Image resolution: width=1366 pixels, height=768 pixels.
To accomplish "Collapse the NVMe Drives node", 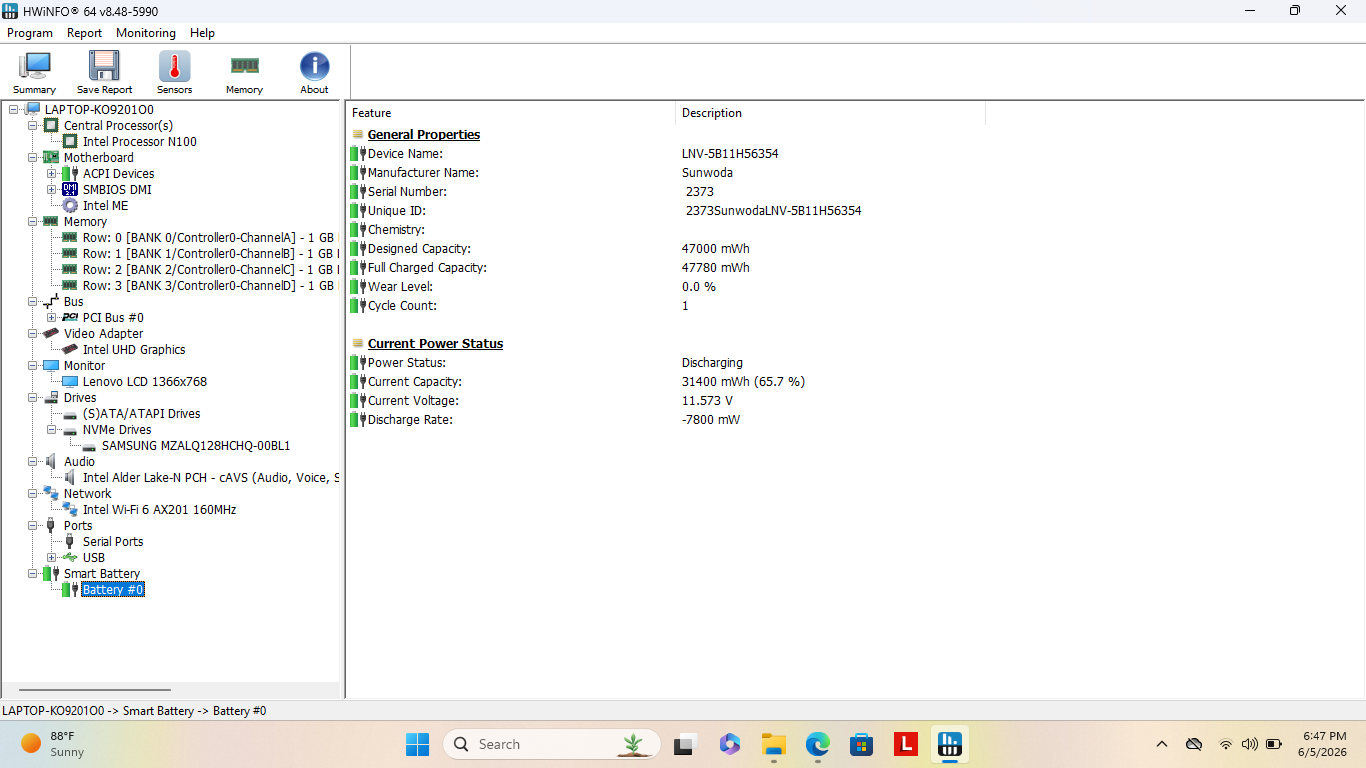I will (52, 430).
